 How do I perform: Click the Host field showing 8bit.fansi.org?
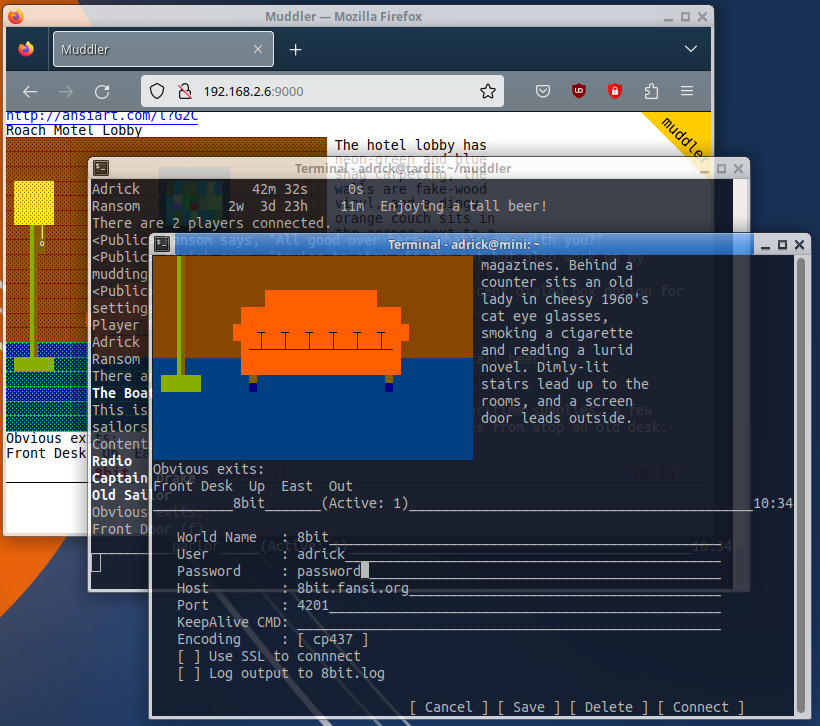[509, 588]
